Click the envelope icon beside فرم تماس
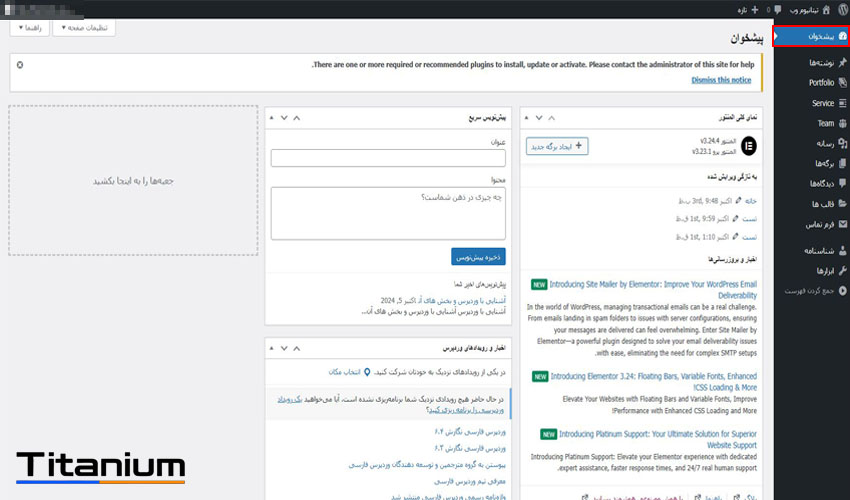The width and height of the screenshot is (850, 500). [842, 224]
